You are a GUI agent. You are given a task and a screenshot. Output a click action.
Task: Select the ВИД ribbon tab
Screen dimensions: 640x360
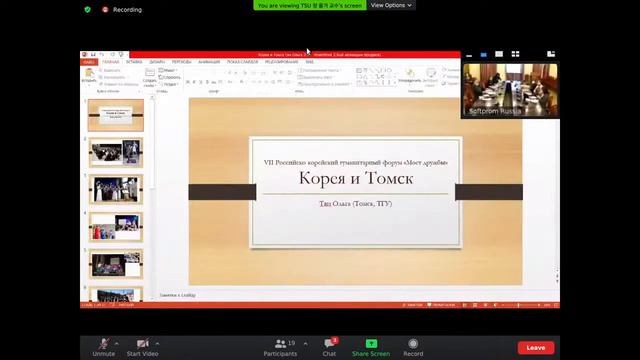pos(310,62)
